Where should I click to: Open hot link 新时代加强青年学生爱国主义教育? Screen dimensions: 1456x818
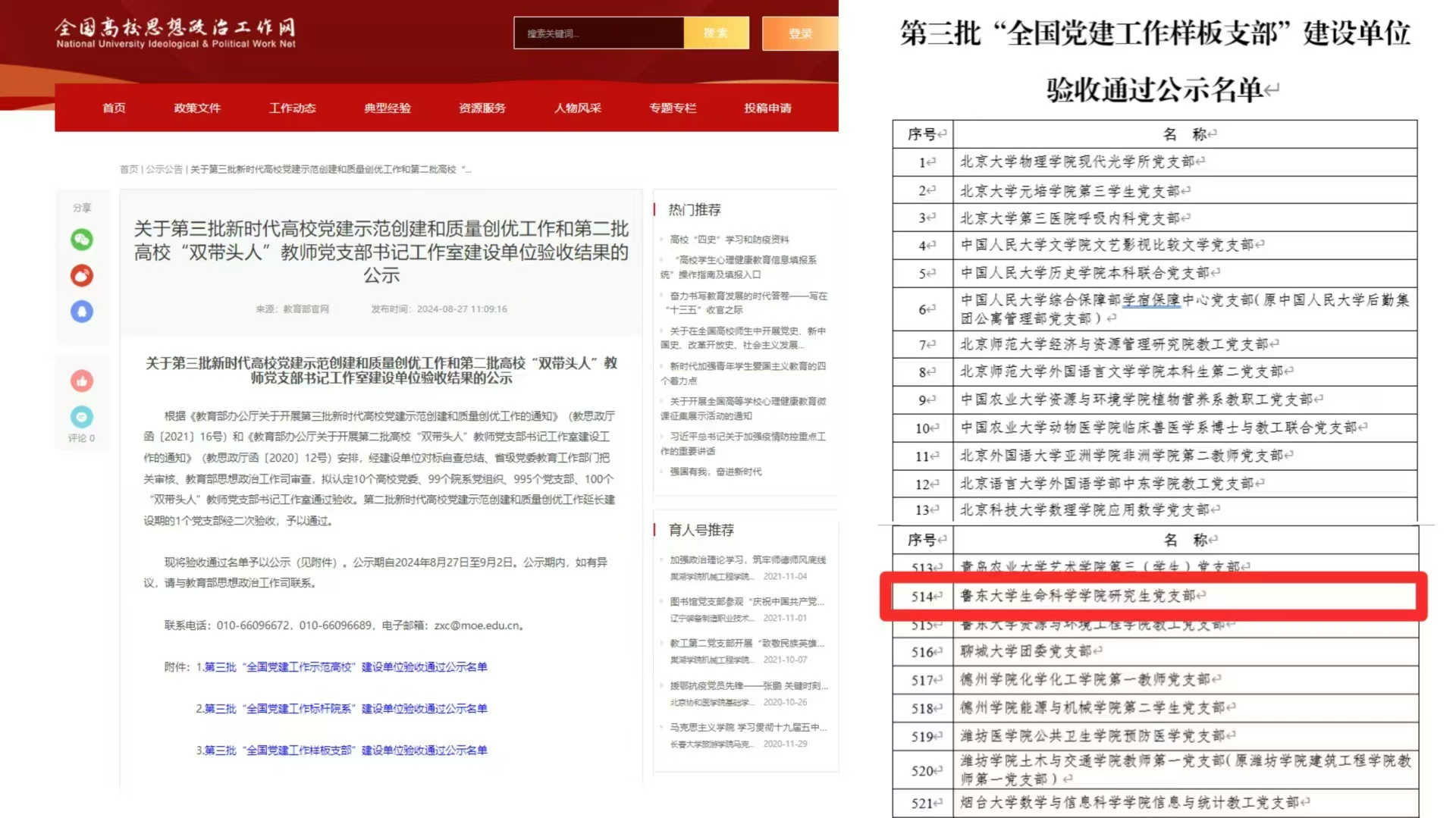pyautogui.click(x=742, y=373)
